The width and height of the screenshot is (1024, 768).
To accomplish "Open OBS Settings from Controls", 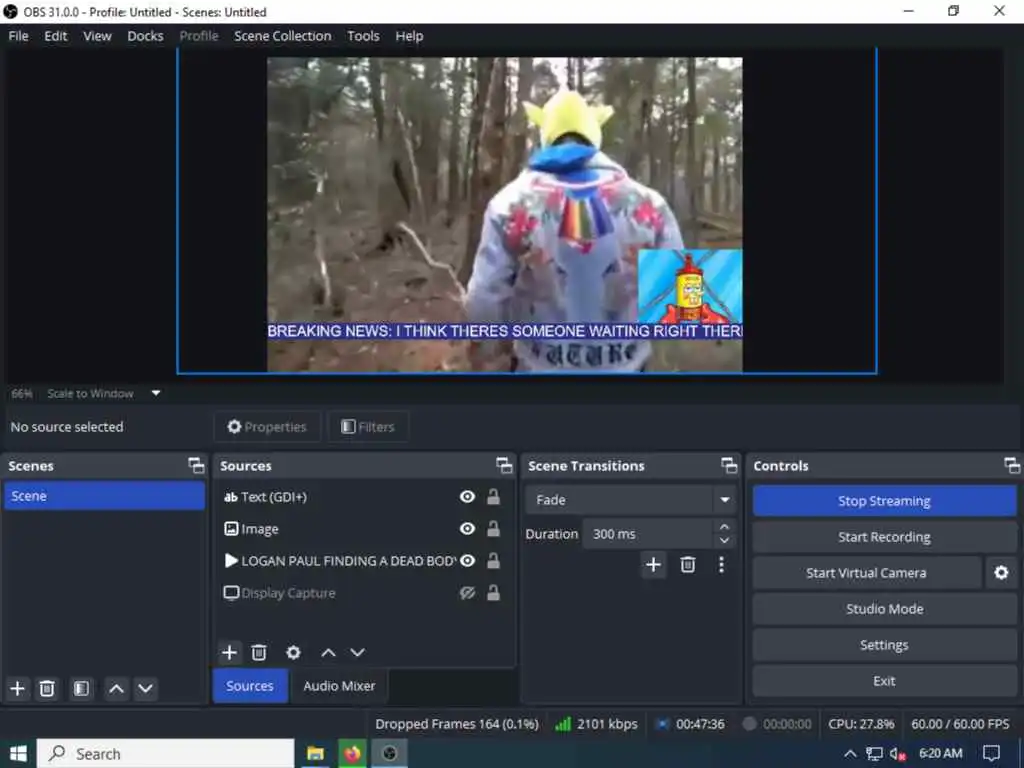I will point(884,645).
